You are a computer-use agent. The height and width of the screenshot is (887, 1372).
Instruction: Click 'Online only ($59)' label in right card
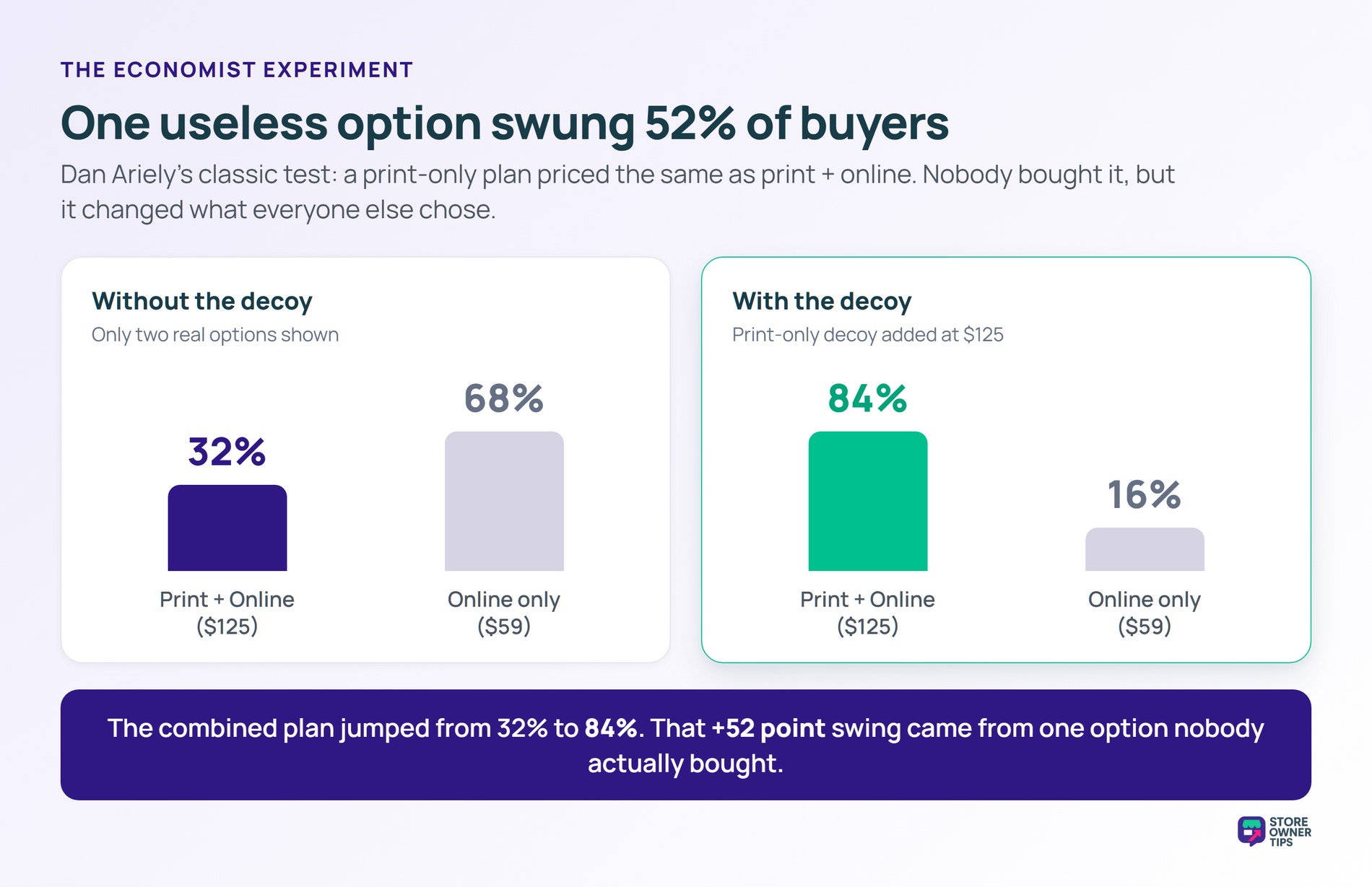coord(1145,613)
